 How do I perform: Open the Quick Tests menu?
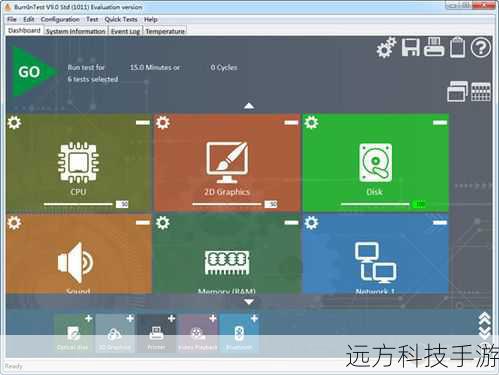121,20
